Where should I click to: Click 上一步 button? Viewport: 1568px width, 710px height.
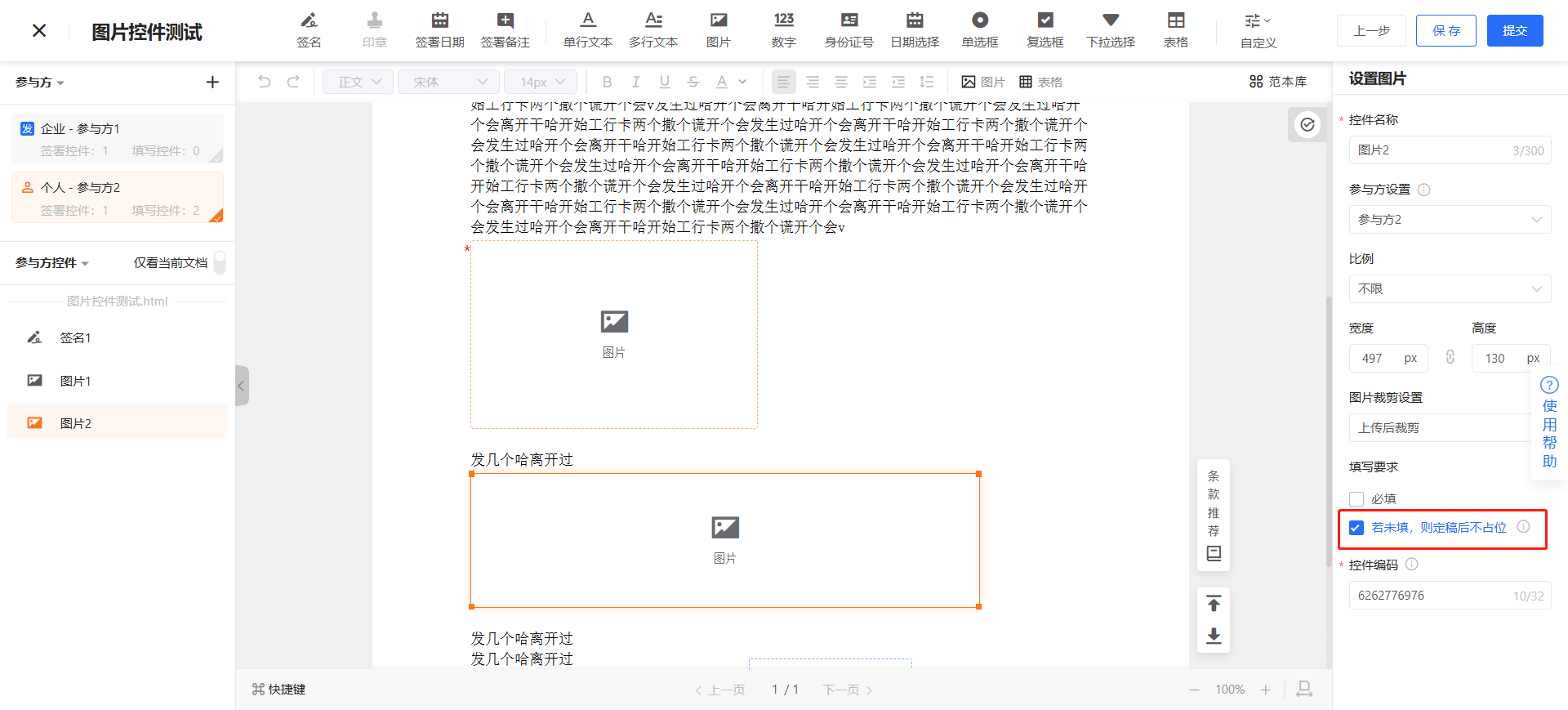click(1371, 31)
